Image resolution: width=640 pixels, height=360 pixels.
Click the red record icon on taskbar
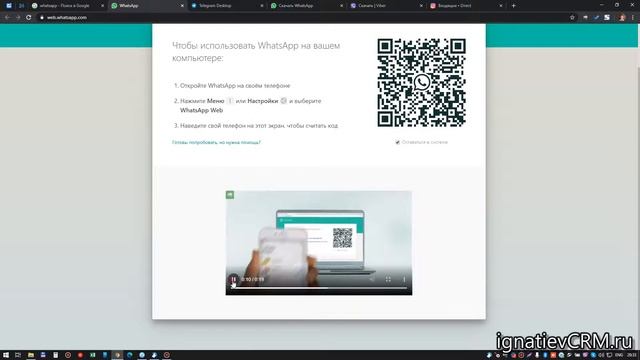click(80, 355)
